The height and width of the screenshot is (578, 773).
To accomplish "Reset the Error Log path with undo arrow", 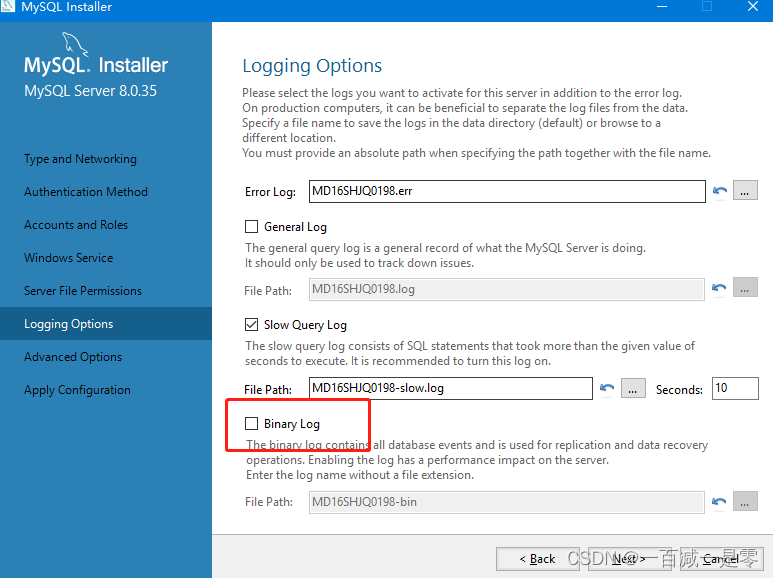I will click(x=720, y=191).
